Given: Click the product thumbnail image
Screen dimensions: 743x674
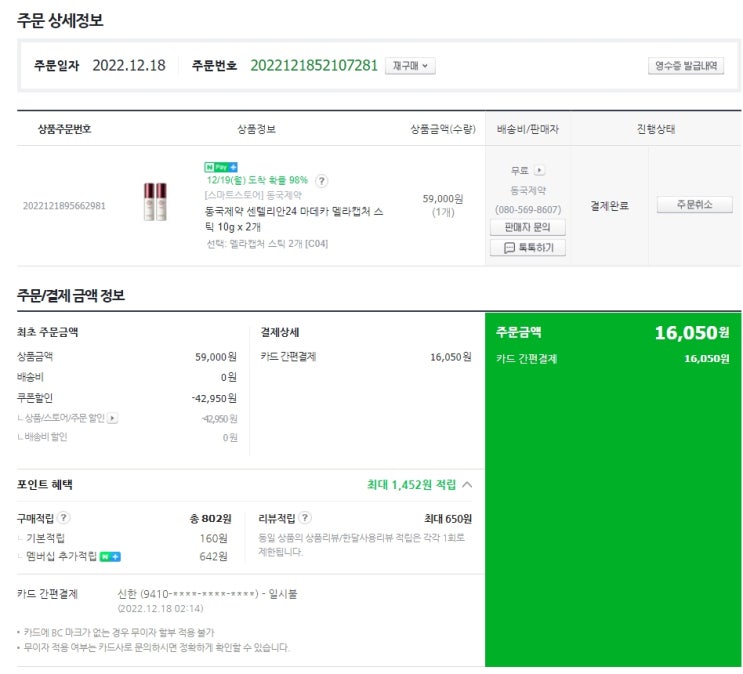Looking at the screenshot, I should pos(155,203).
